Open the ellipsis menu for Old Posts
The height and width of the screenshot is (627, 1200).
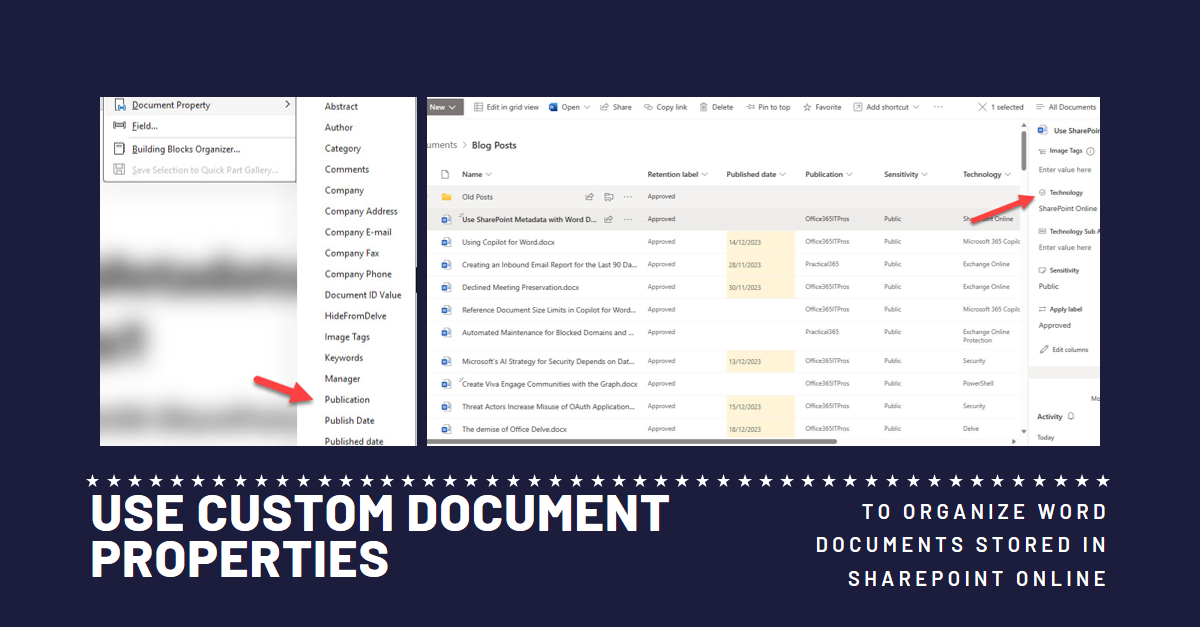[628, 197]
